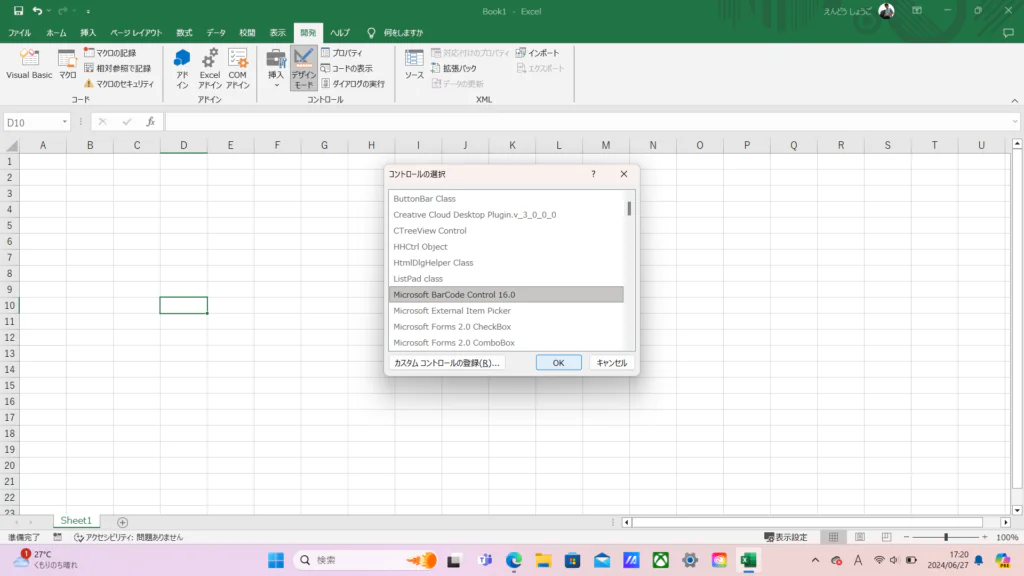Viewport: 1024px width, 576px height.
Task: Click inside the formula bar
Action: click(x=587, y=122)
